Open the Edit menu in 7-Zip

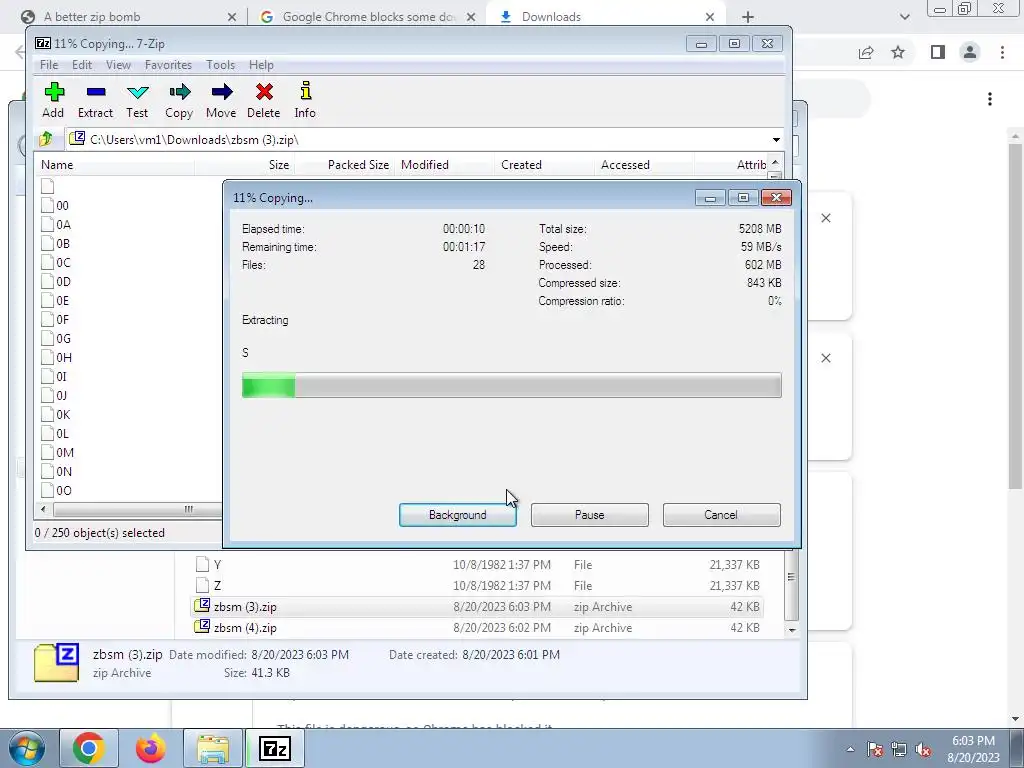click(82, 65)
